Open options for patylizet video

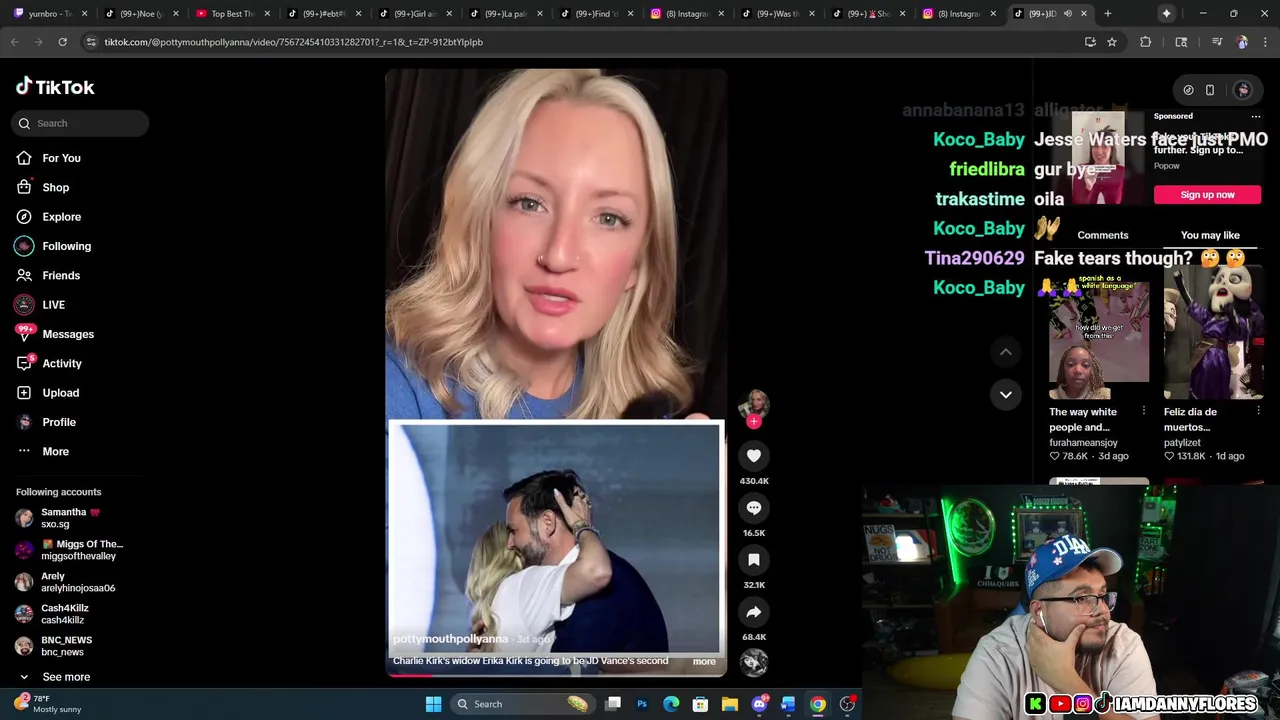coord(1258,411)
